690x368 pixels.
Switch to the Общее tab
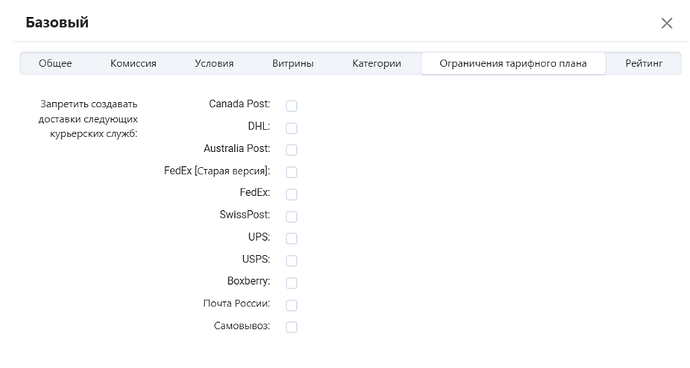click(55, 63)
